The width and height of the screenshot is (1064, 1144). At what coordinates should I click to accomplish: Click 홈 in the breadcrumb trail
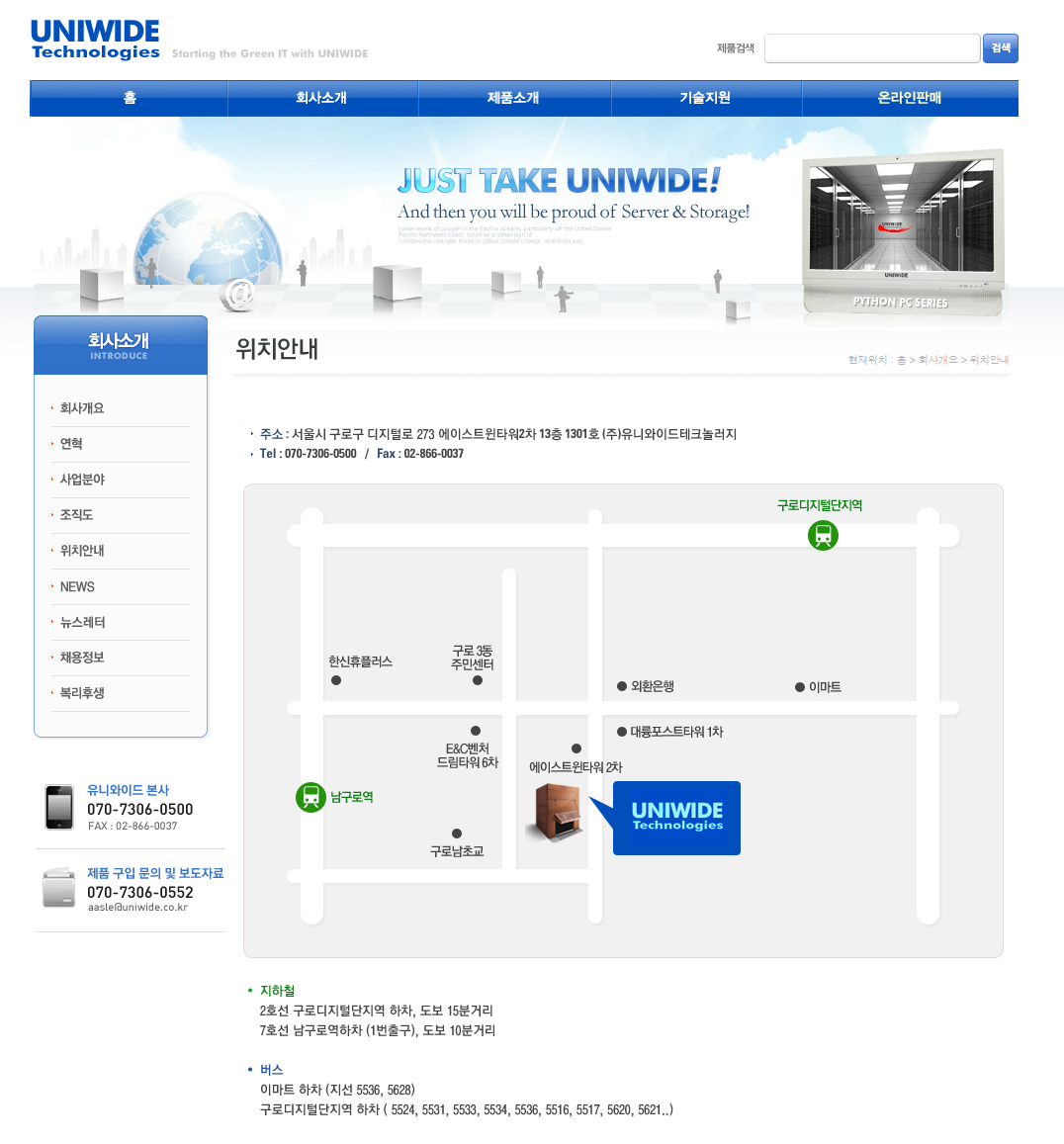tap(901, 361)
